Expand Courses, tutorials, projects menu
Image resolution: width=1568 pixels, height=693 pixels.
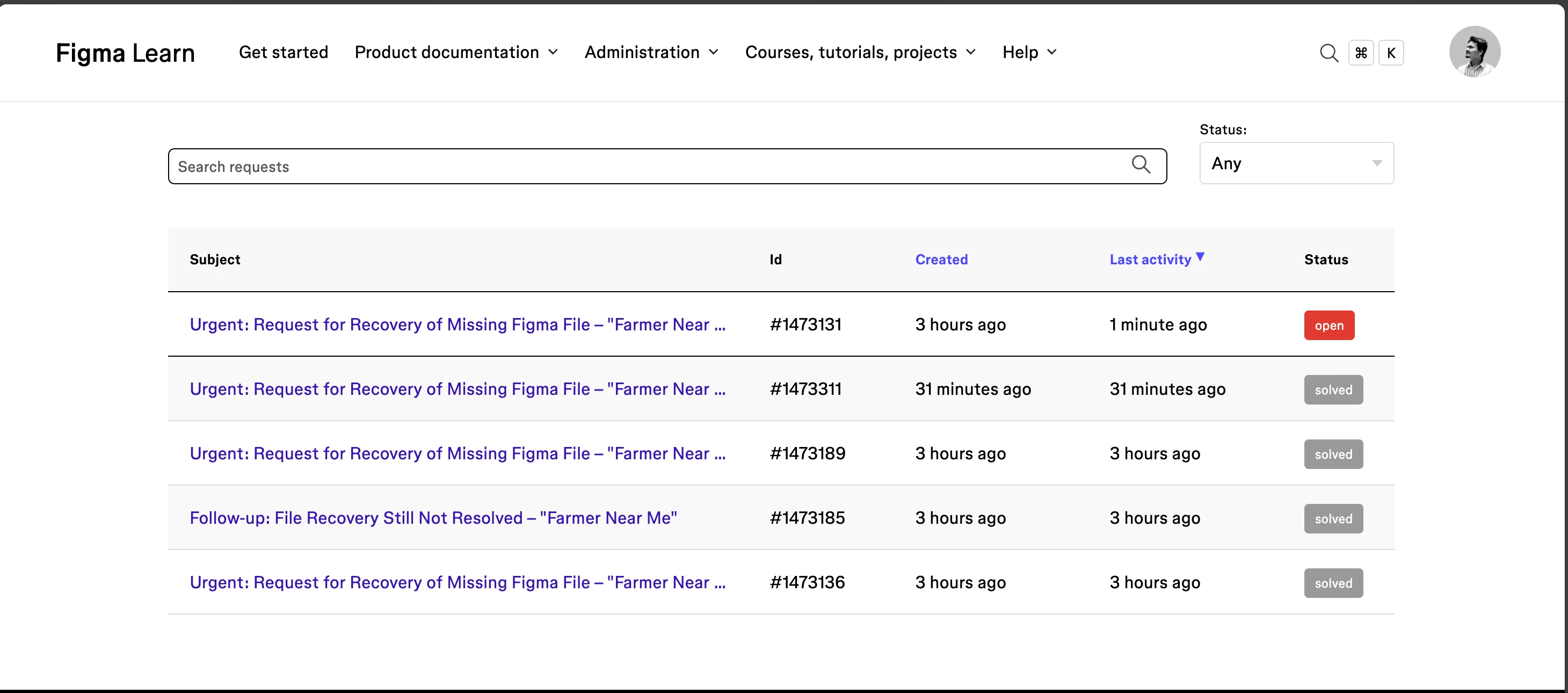pyautogui.click(x=860, y=52)
